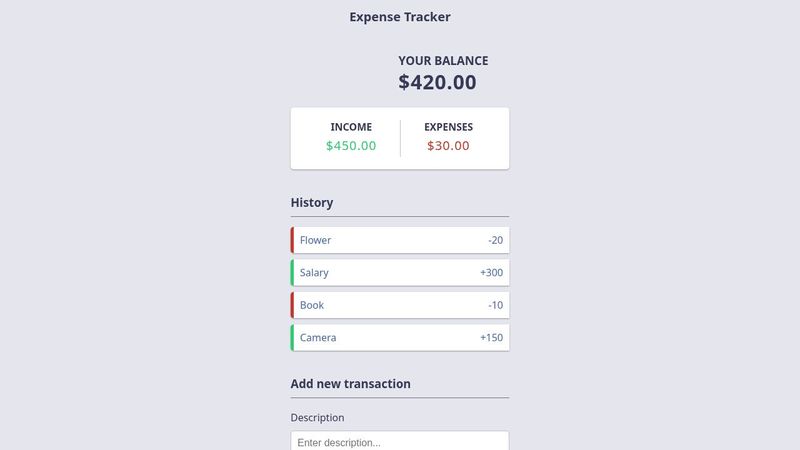Click the $30.00 expenses total
Image resolution: width=800 pixels, height=450 pixels.
click(448, 146)
